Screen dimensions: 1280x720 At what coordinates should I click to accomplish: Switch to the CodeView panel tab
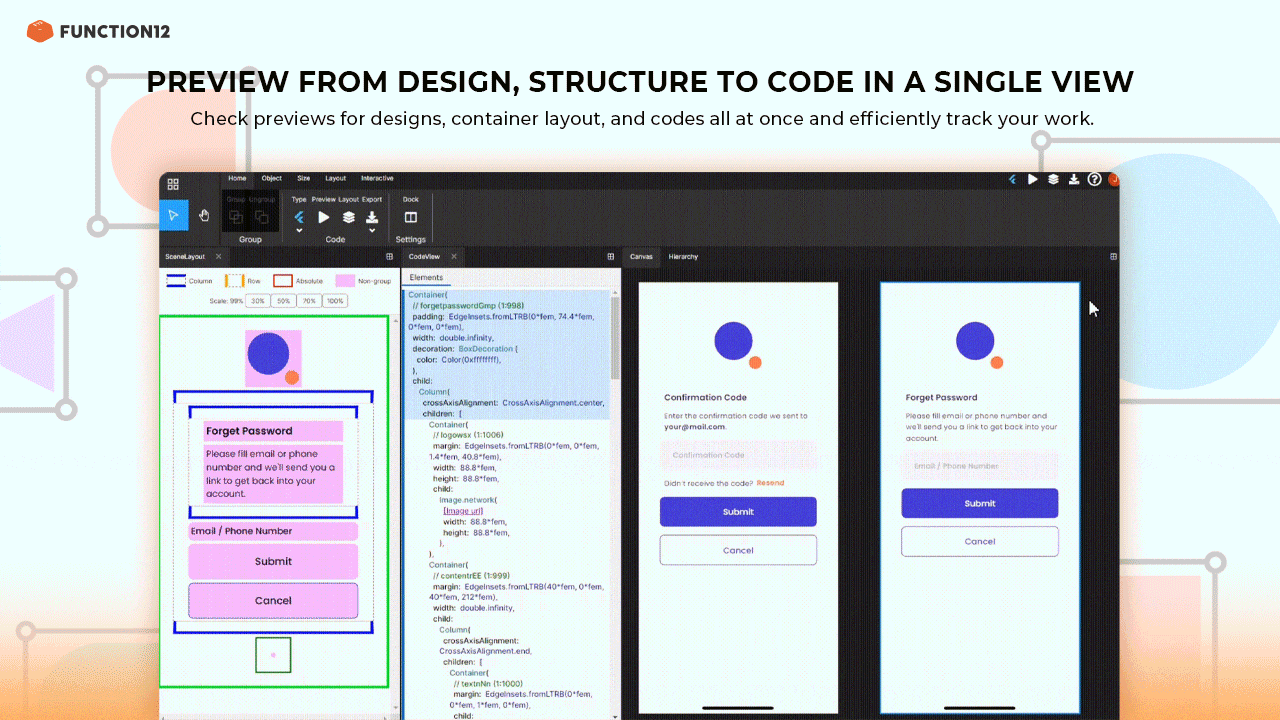coord(424,256)
